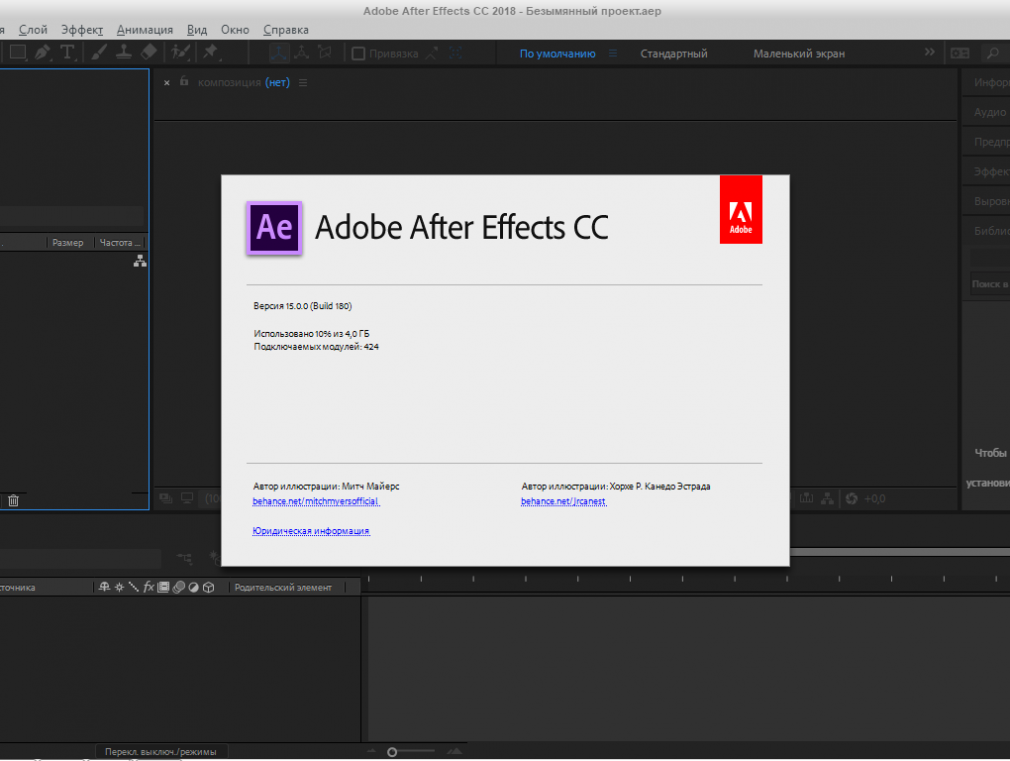Select the Rectangle shape tool
This screenshot has height=761, width=1010.
point(17,53)
